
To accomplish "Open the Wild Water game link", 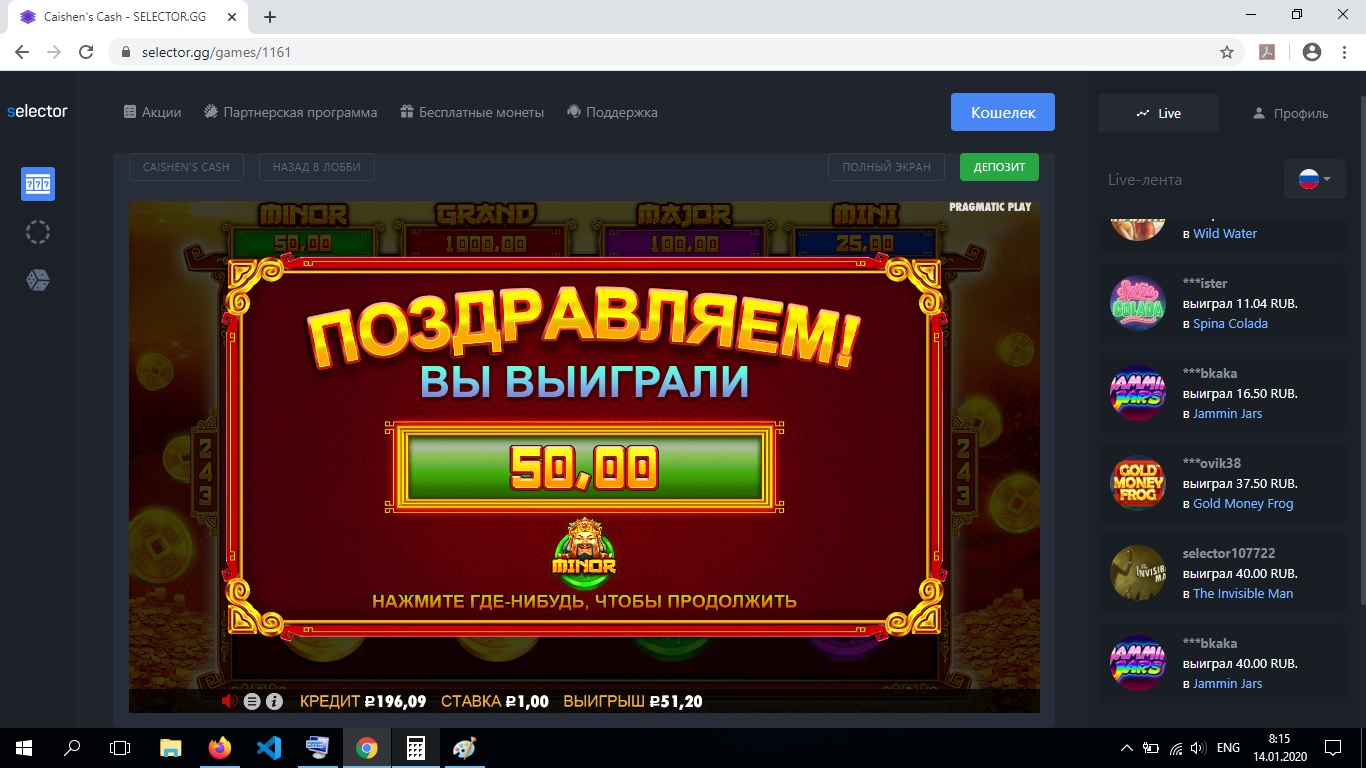I will (x=1225, y=233).
